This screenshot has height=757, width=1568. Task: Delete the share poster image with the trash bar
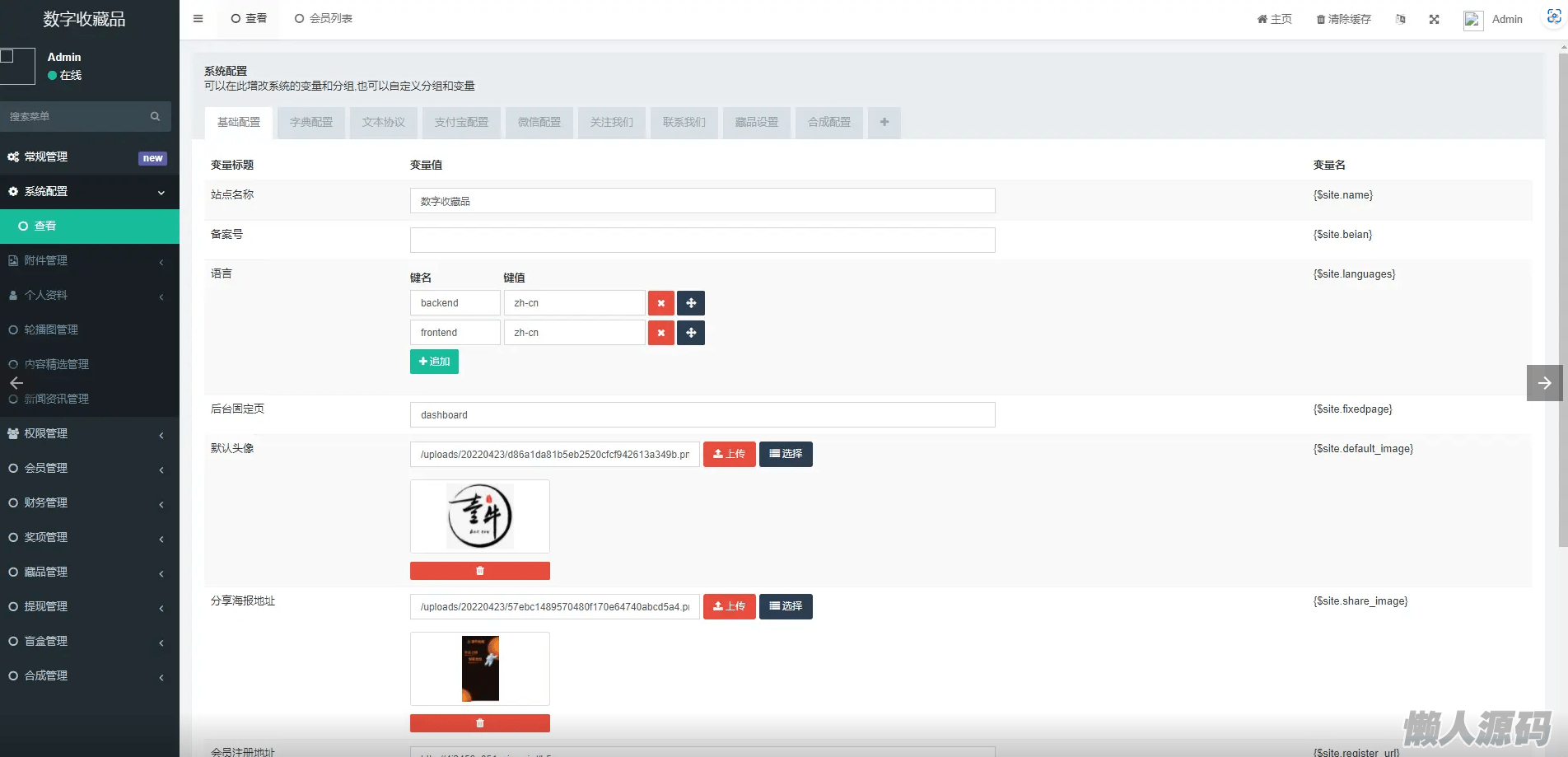480,723
